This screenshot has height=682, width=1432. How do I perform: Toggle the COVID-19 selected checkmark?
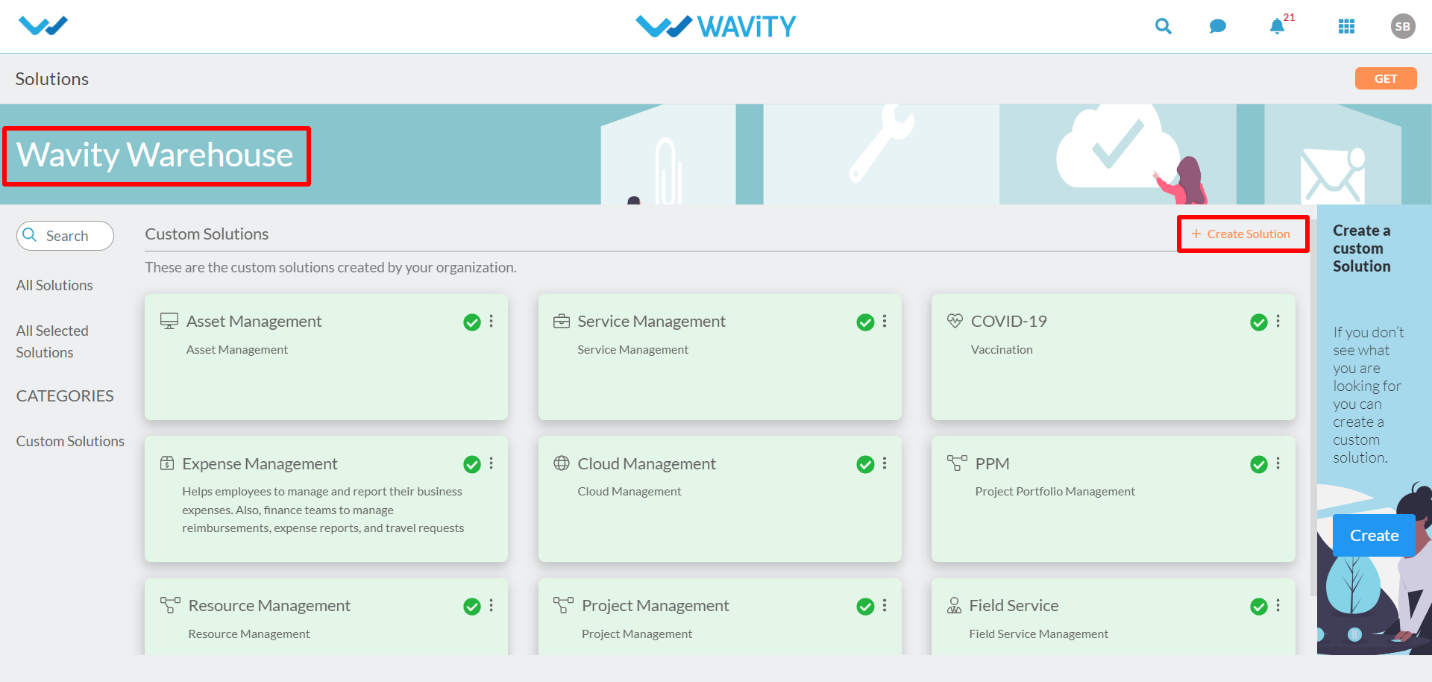click(x=1259, y=322)
